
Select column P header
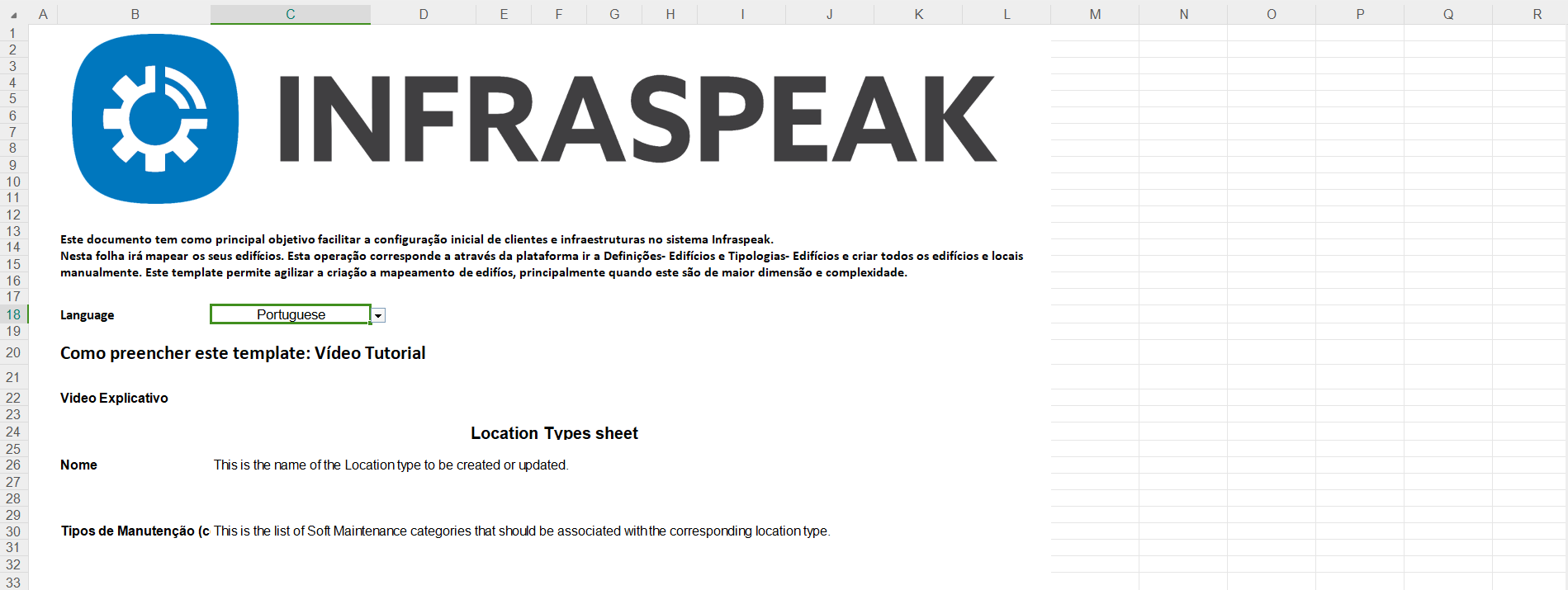(x=1360, y=14)
